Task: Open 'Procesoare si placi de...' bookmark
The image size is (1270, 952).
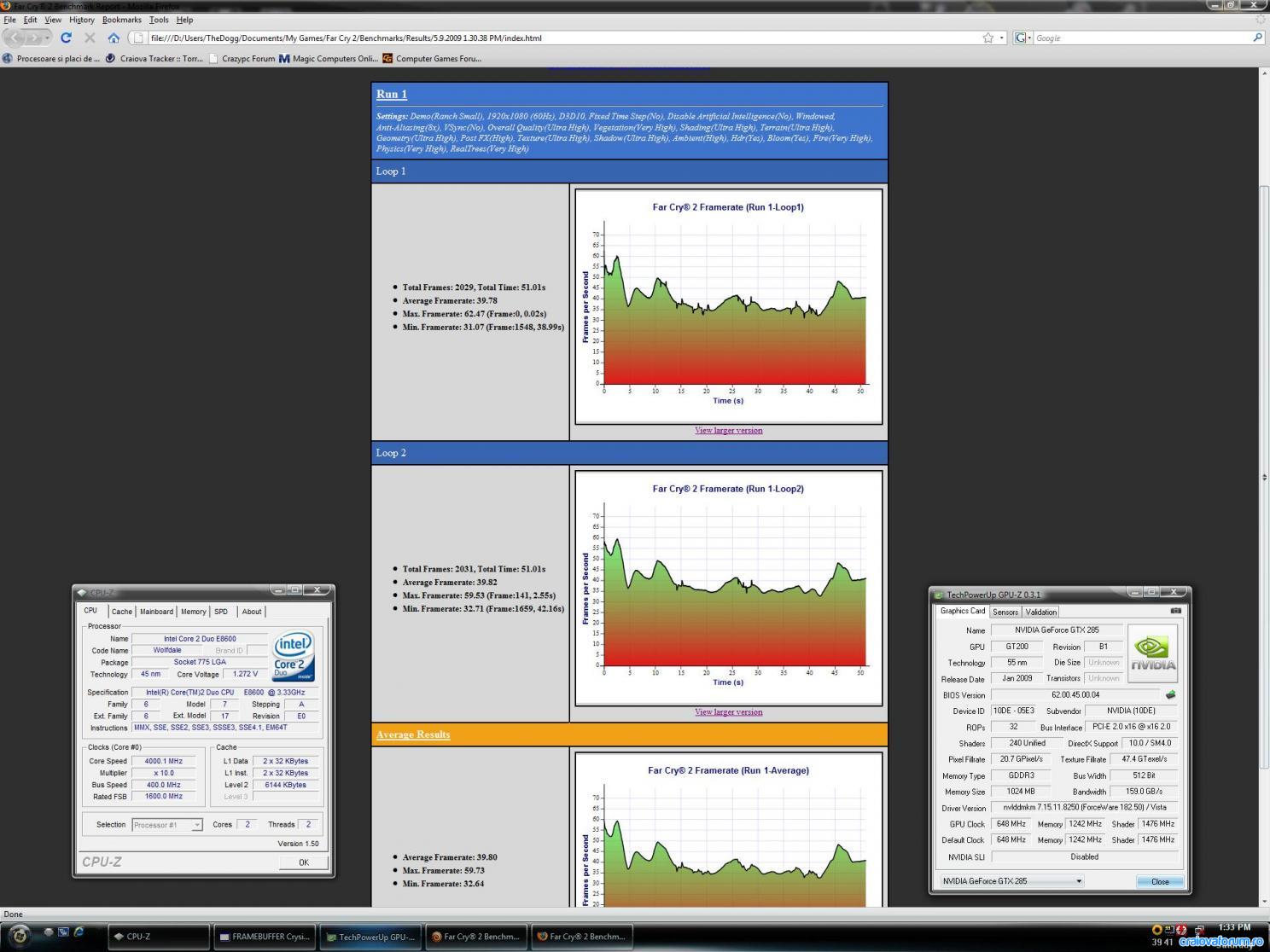Action: point(51,59)
